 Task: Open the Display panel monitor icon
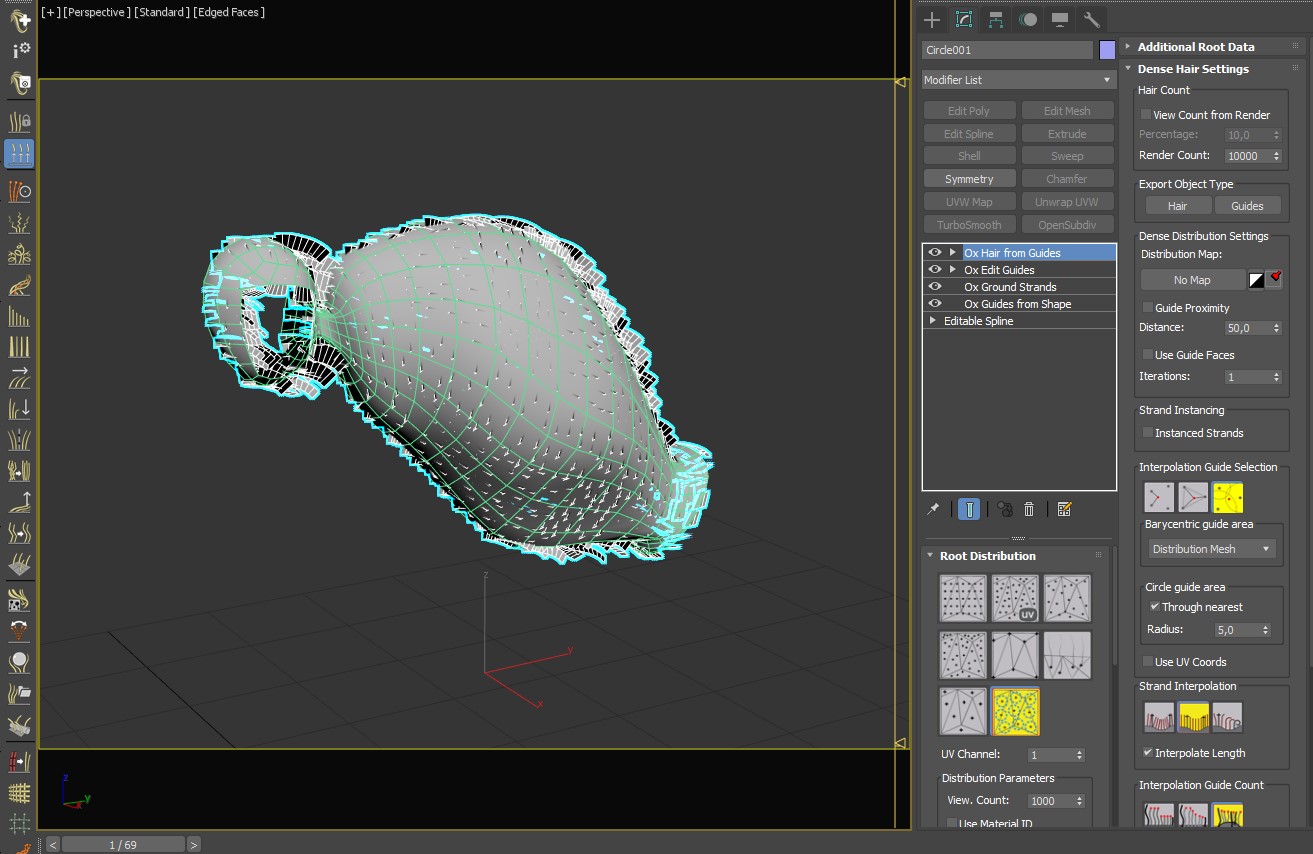[1060, 19]
